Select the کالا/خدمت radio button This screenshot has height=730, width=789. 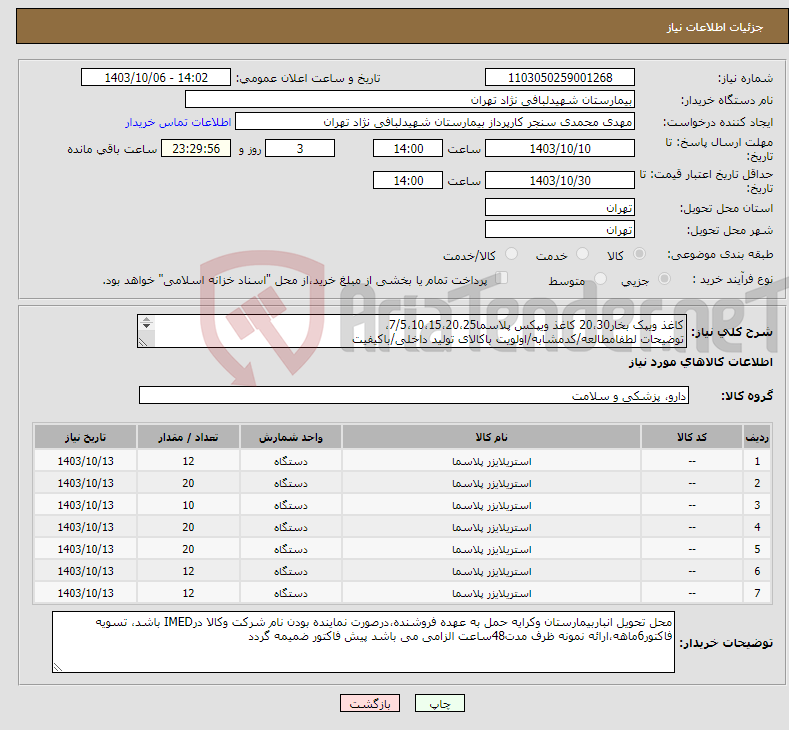511,254
